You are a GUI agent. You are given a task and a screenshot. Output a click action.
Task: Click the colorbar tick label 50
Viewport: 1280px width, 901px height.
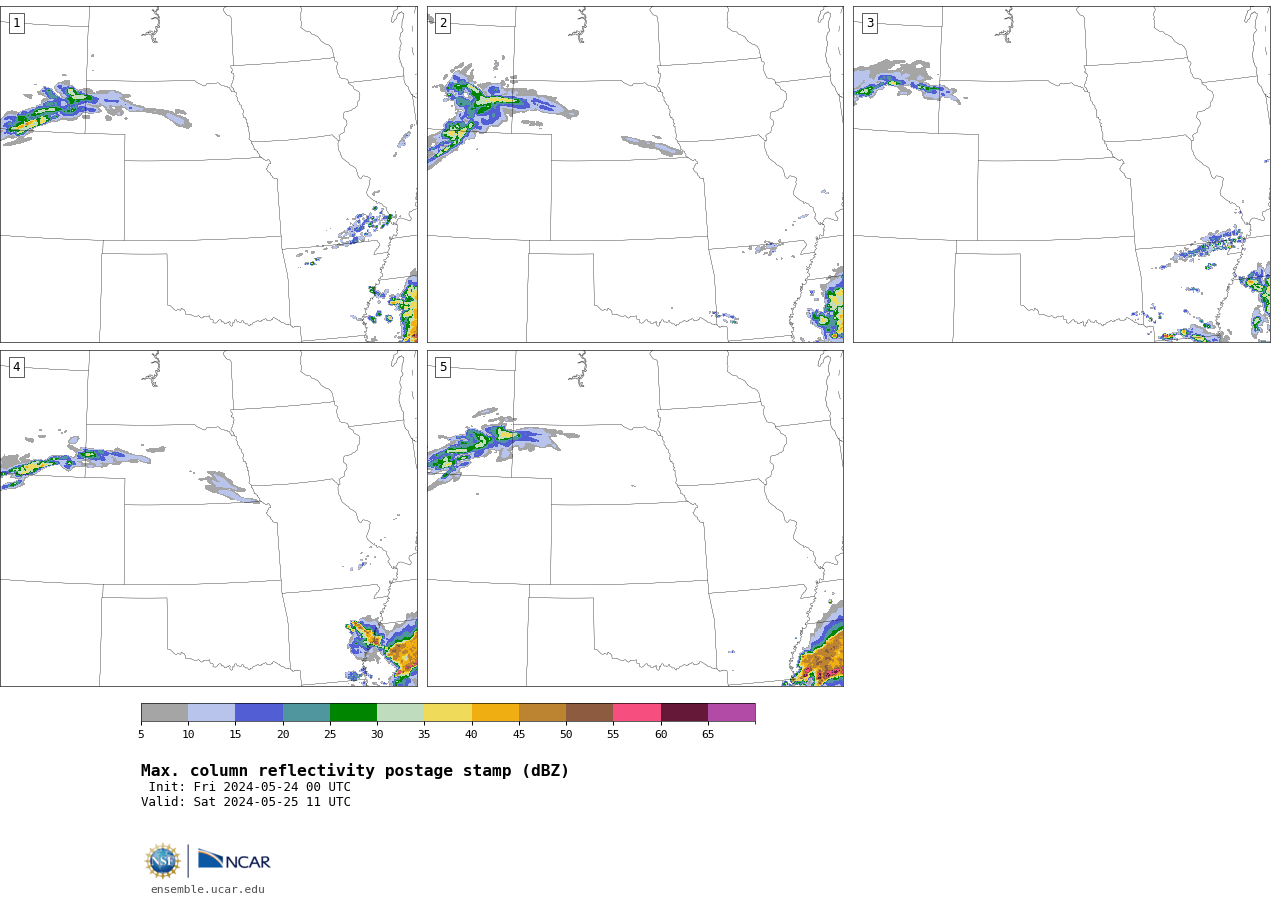[566, 734]
